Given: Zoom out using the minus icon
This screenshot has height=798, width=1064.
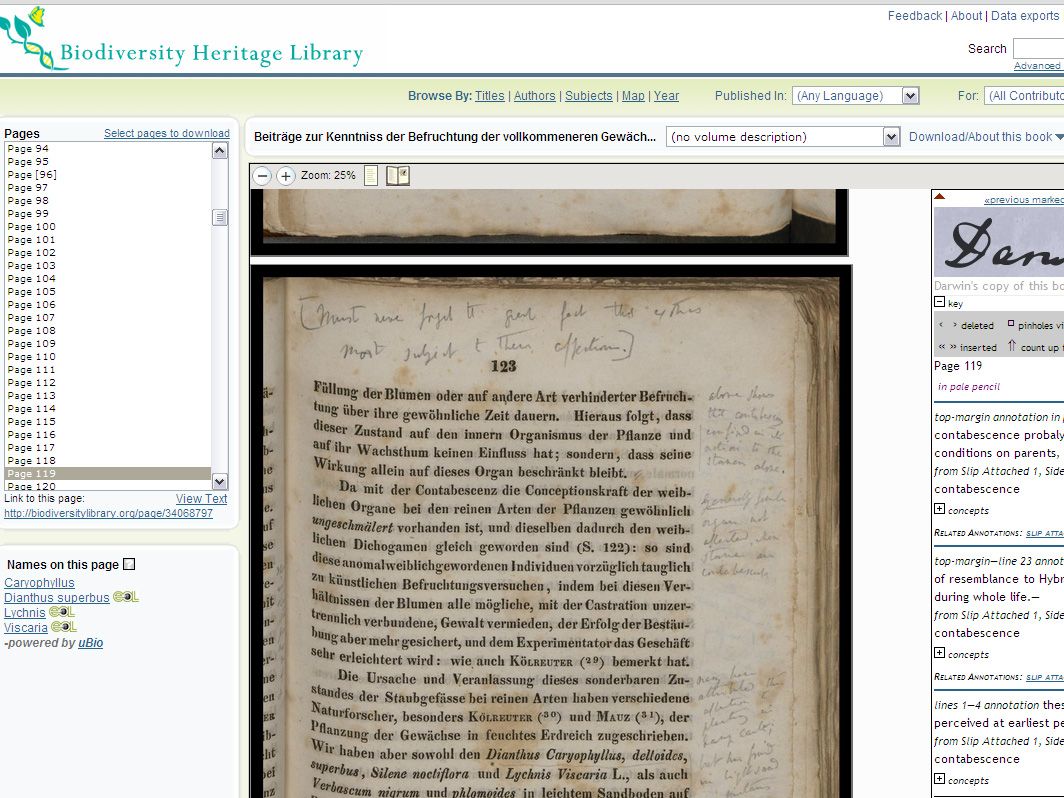Looking at the screenshot, I should pos(262,175).
